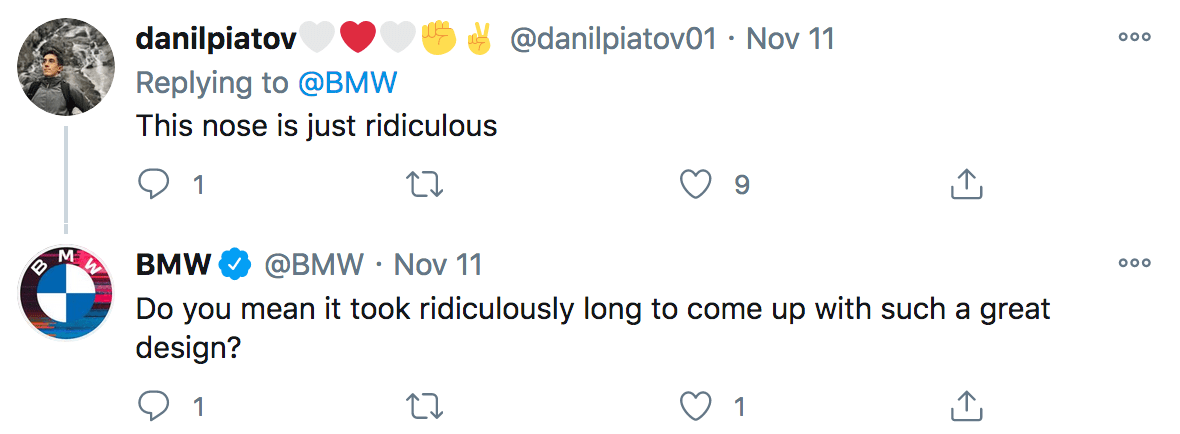Reply to BMW's tweet
The width and height of the screenshot is (1180, 434).
(155, 406)
